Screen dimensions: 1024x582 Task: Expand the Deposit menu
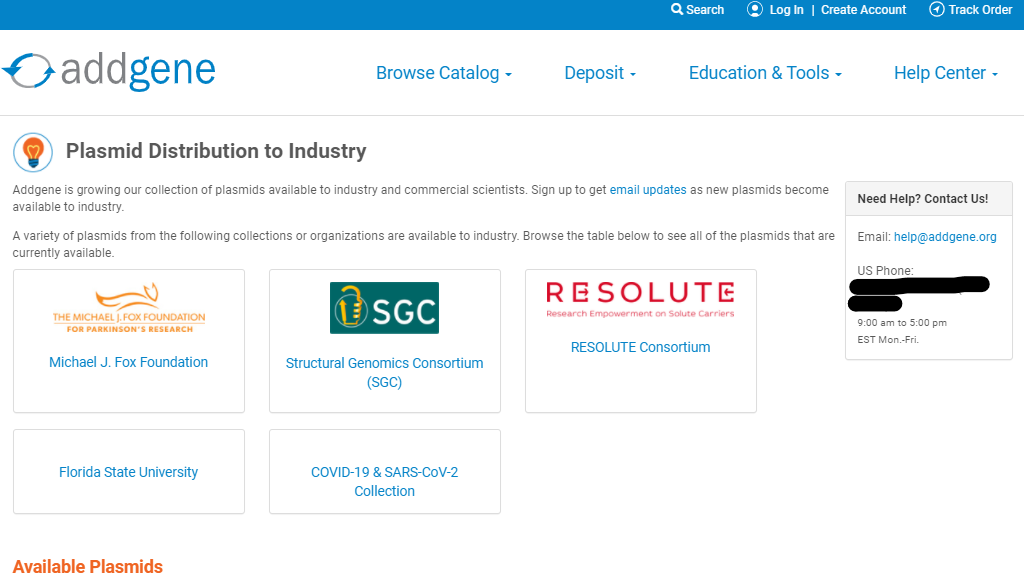tap(600, 73)
